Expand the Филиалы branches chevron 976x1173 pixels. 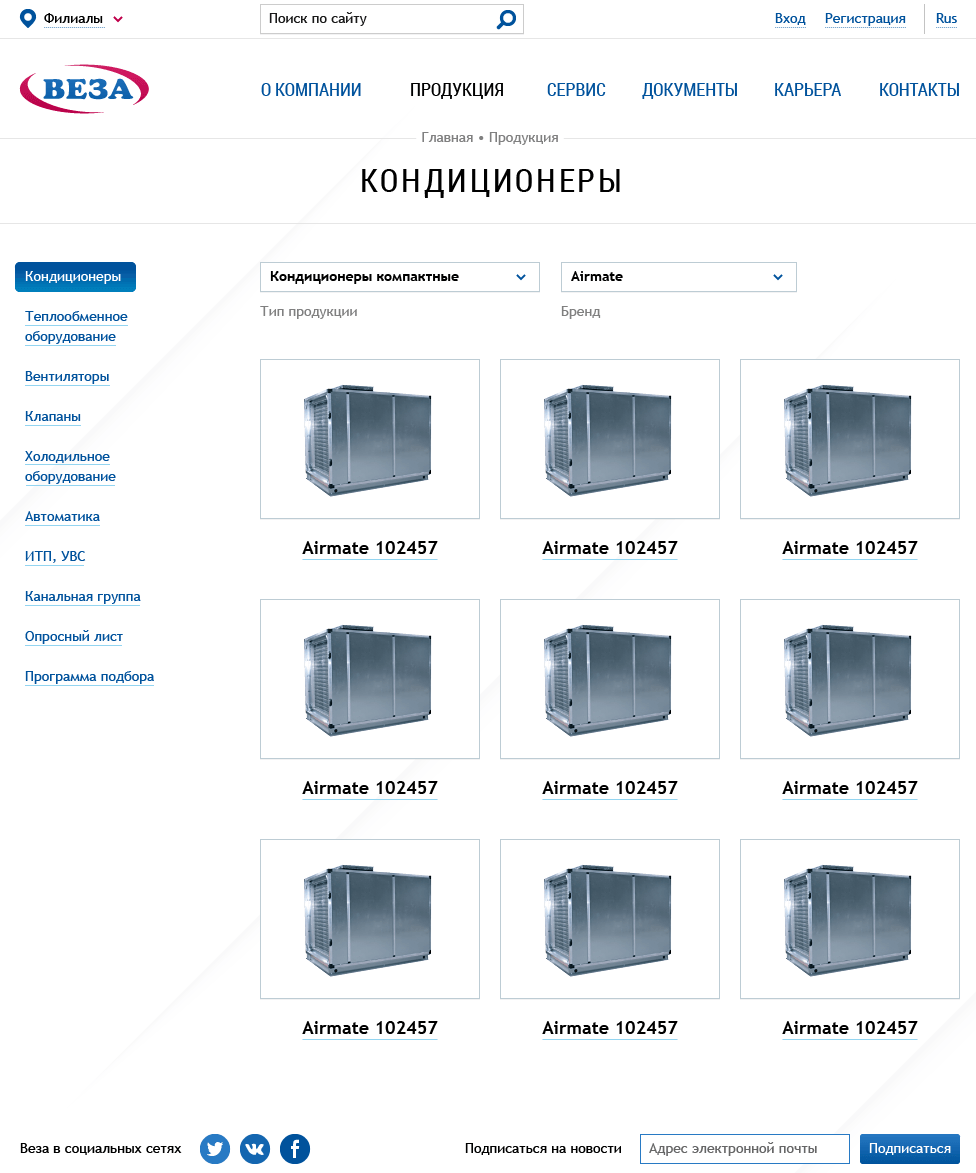click(x=118, y=19)
